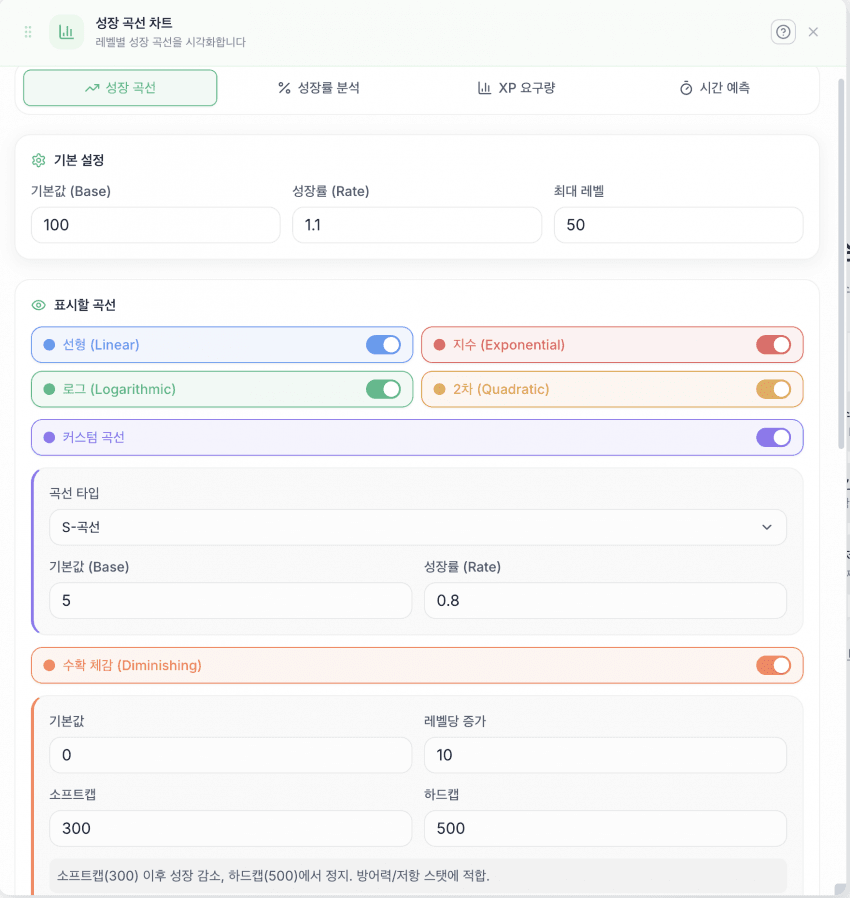The image size is (850, 898).
Task: Open the 성장률 분석 tab
Action: 318,88
